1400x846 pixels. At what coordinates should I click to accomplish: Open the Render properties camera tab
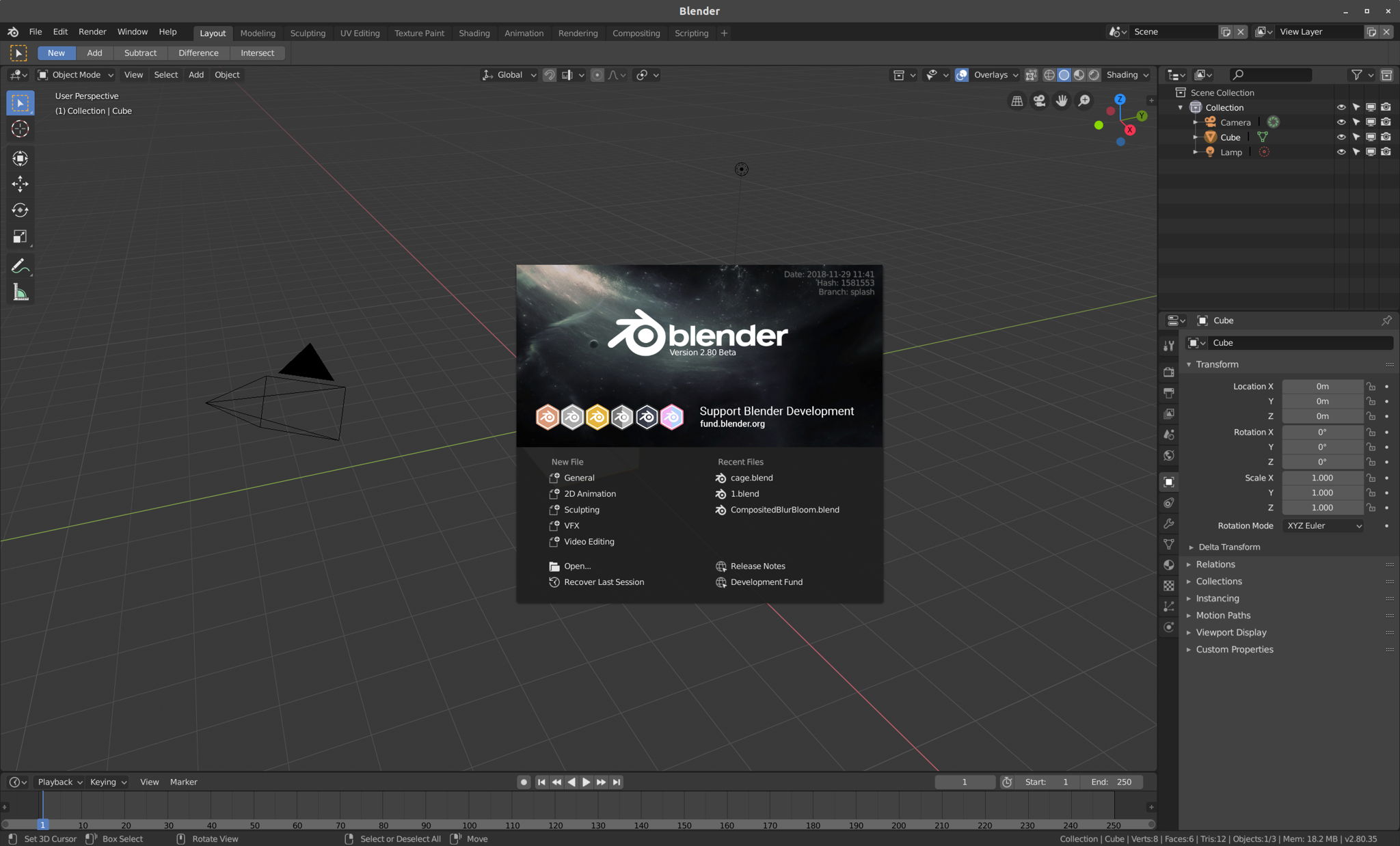[1169, 373]
